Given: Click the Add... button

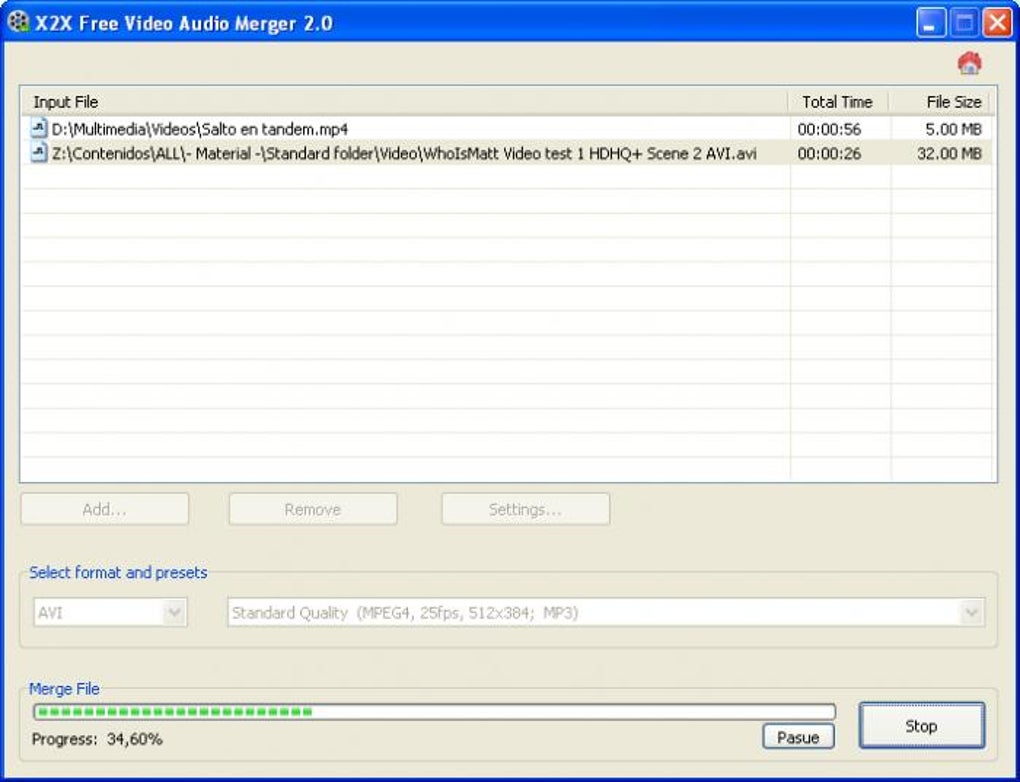Looking at the screenshot, I should pyautogui.click(x=105, y=509).
